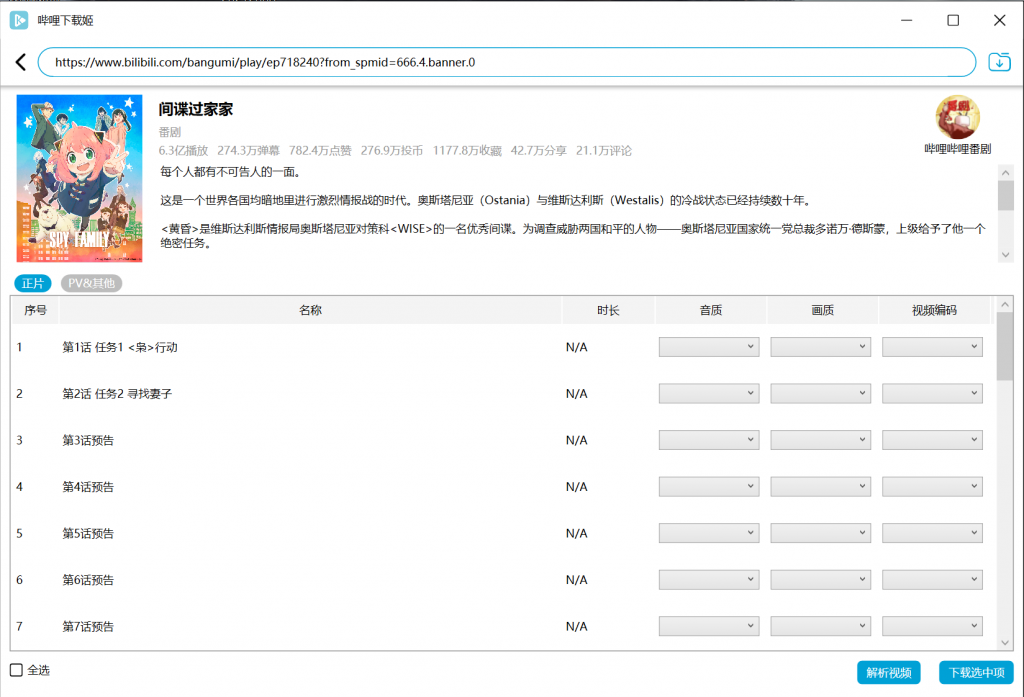Open 视频编码 dropdown for 第2话 row
Screen dimensions: 1024x697
932,393
